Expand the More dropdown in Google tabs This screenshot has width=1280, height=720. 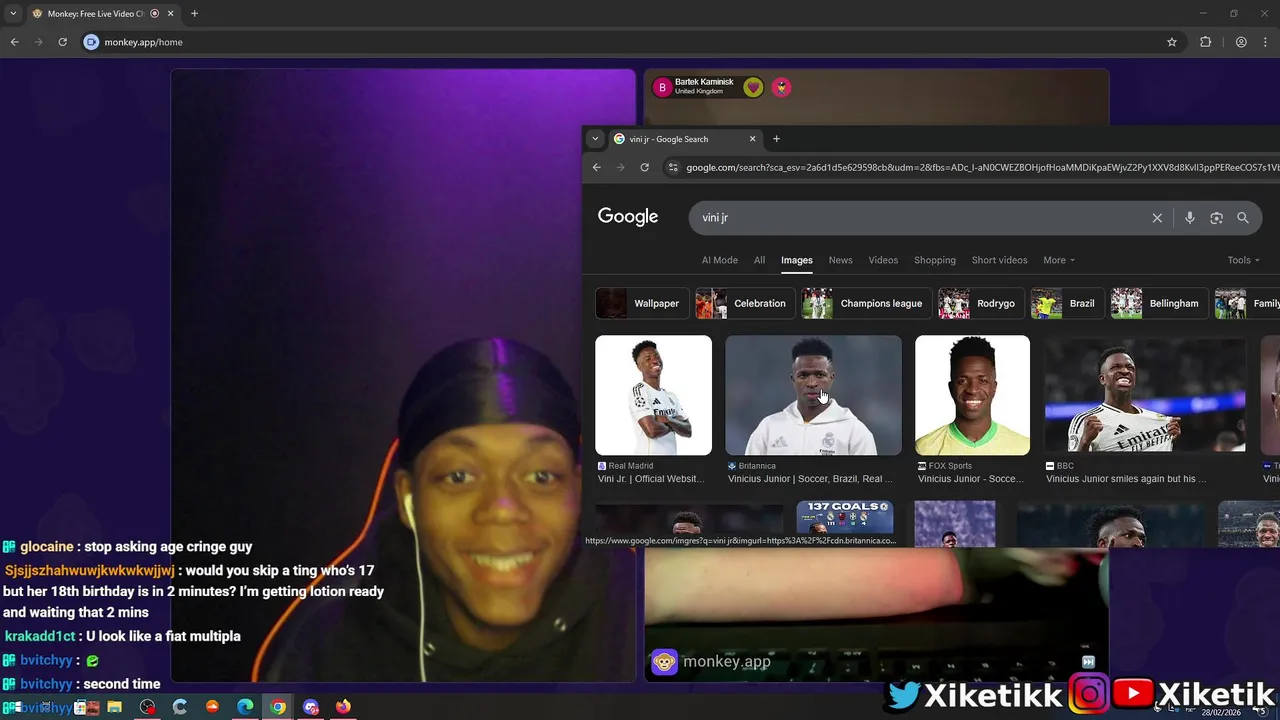[x=1059, y=260]
